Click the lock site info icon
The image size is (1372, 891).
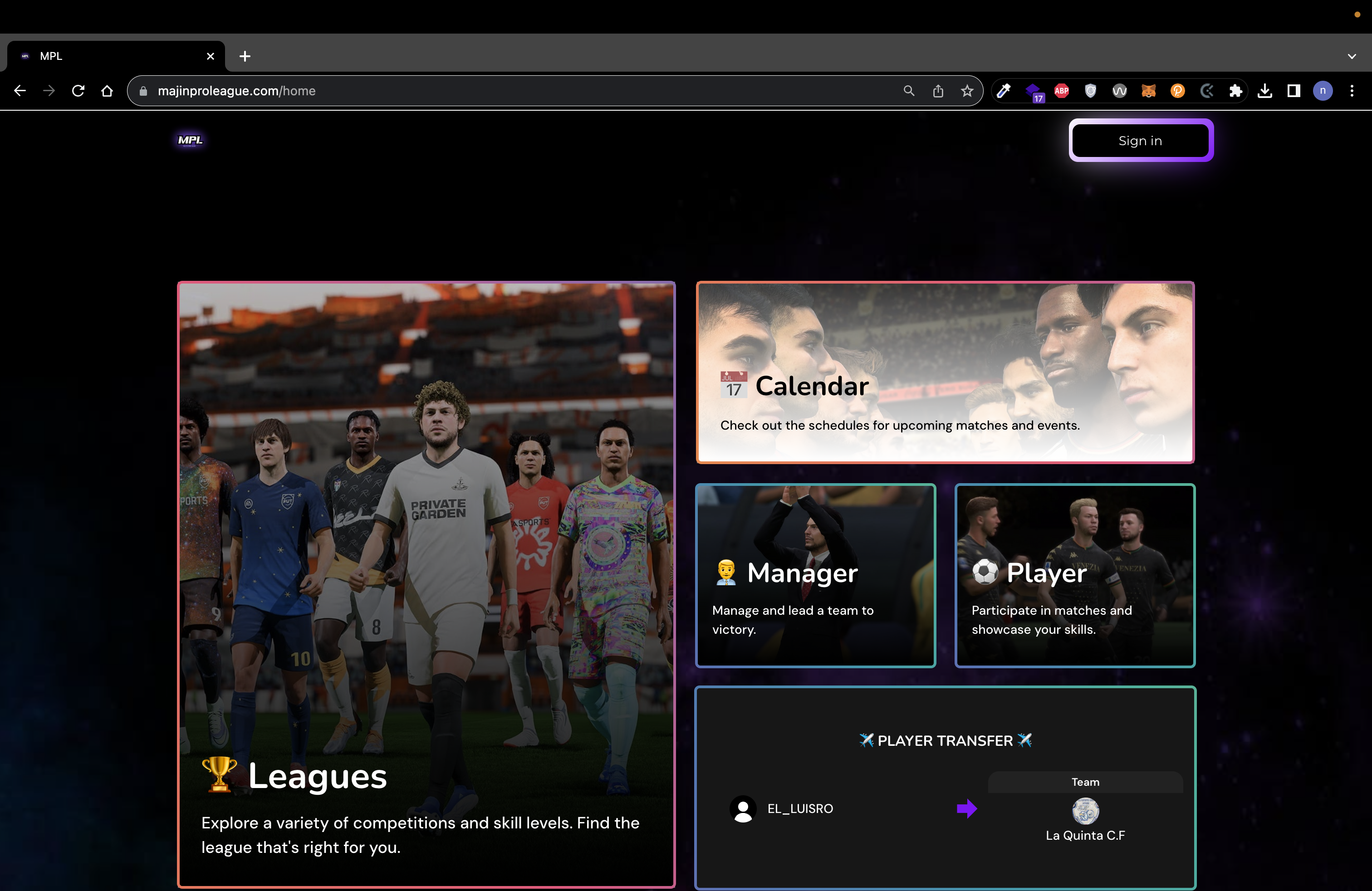coord(143,91)
